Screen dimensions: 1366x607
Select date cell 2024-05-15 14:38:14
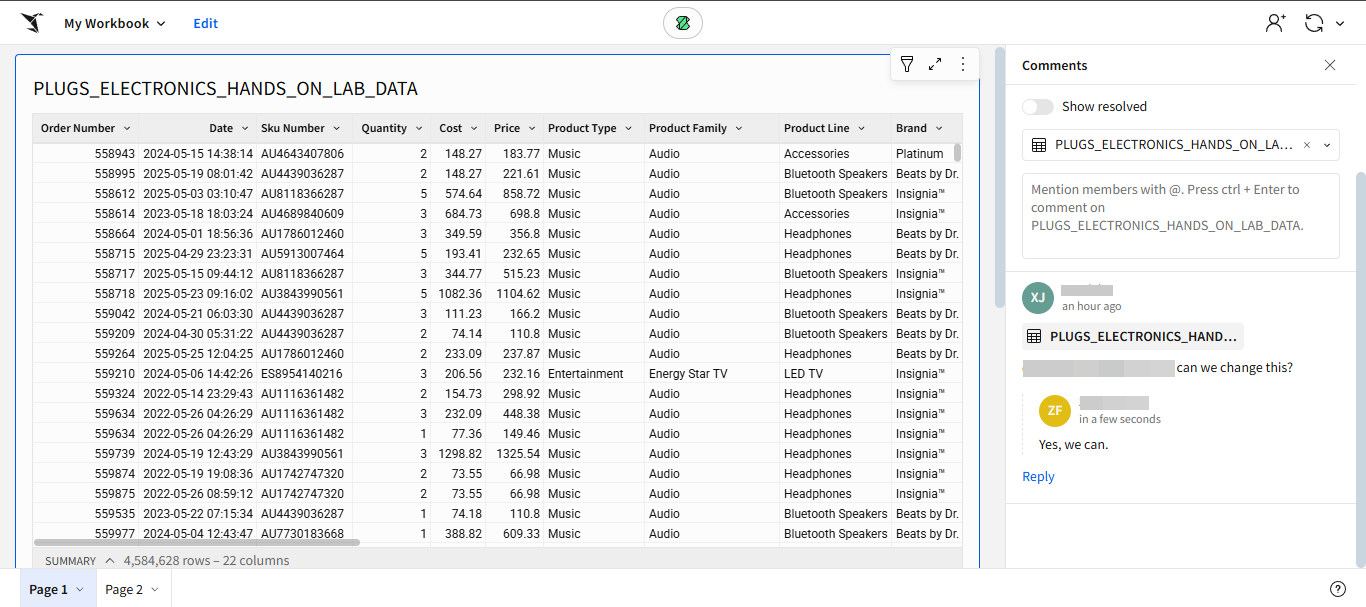[x=198, y=154]
